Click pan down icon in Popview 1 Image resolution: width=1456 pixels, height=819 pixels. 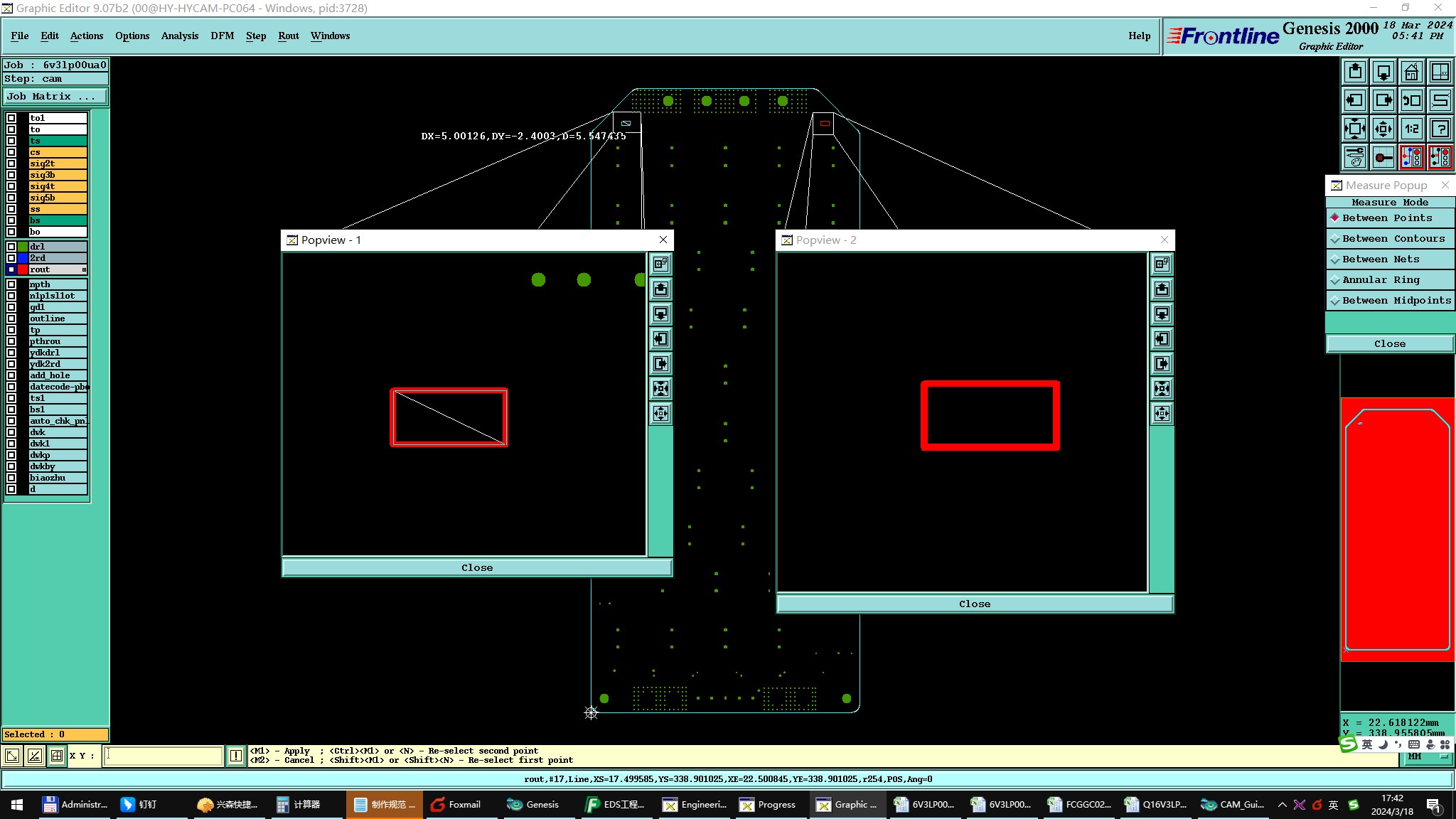click(661, 314)
